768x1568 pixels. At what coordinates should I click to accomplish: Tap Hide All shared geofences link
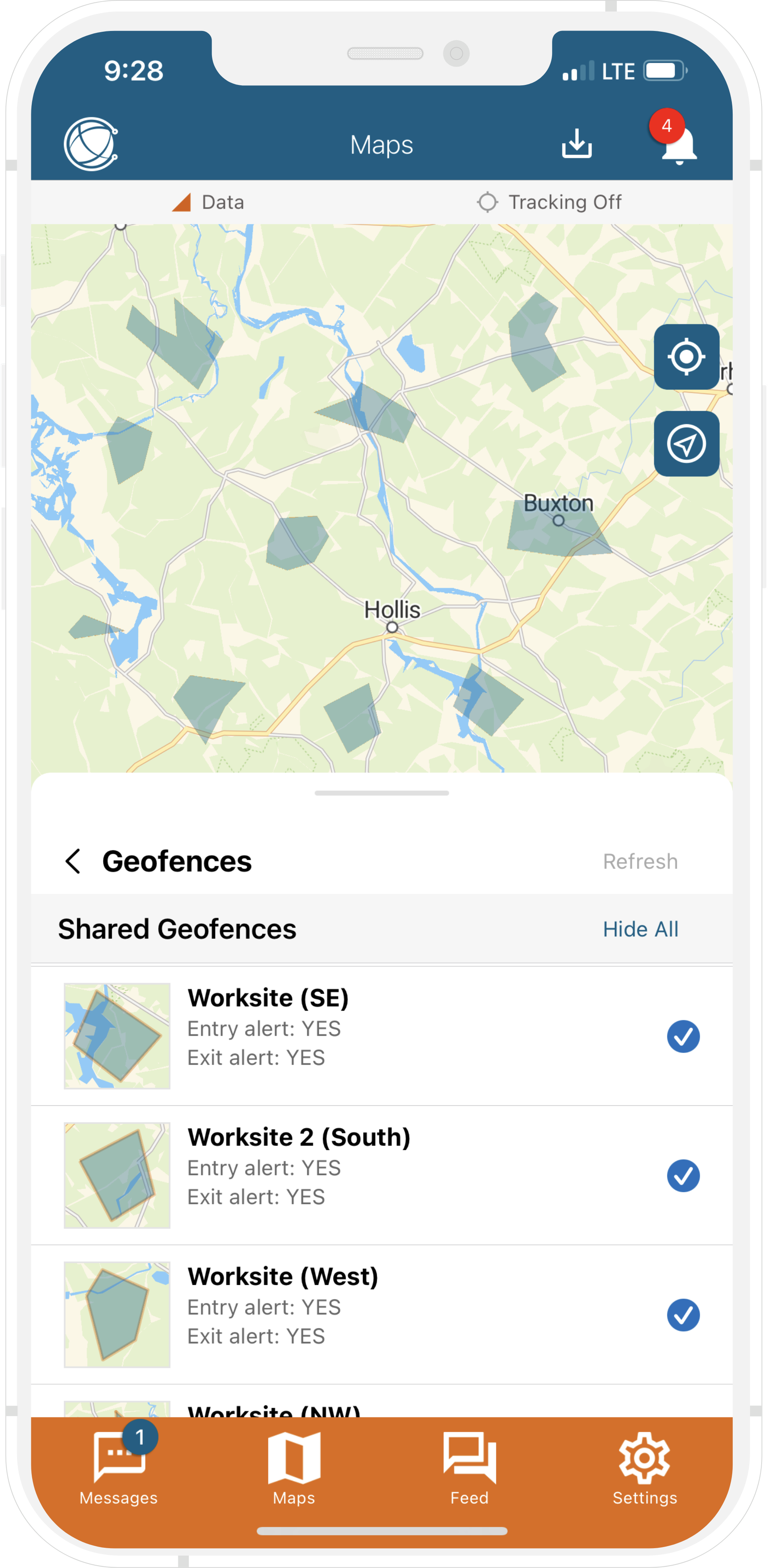(640, 930)
